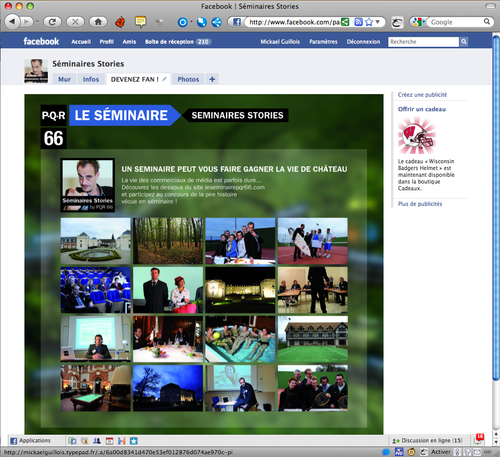
Task: Click the blue share arrows toolbar icon
Action: point(217,22)
